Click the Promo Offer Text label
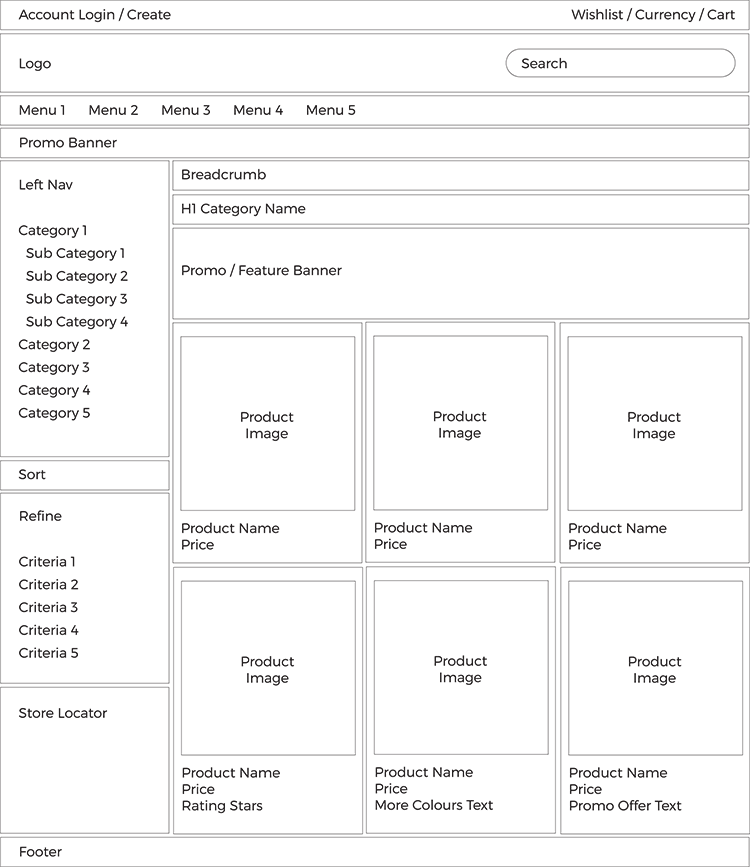Viewport: 750px width, 867px height. (625, 806)
